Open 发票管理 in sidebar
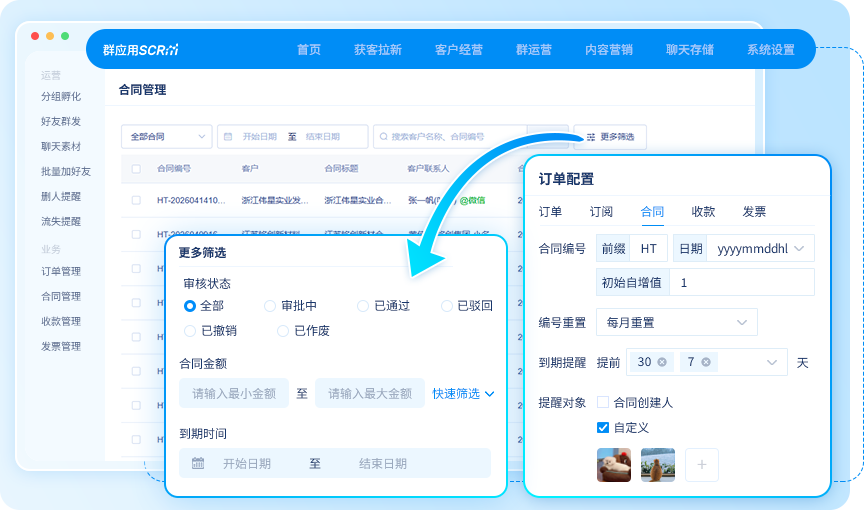The width and height of the screenshot is (864, 510). 61,346
